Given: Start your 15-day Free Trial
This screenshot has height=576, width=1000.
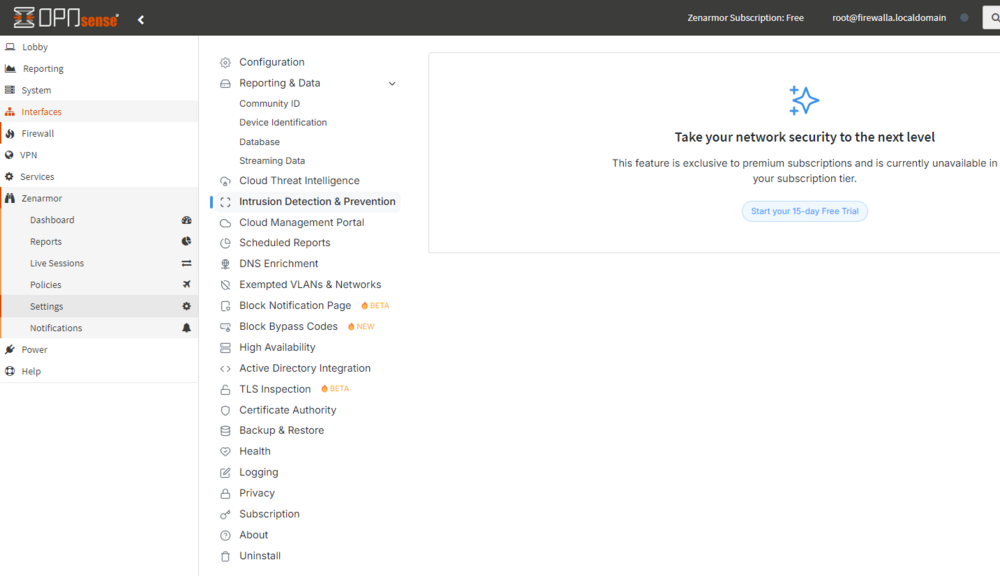Looking at the screenshot, I should click(x=804, y=211).
